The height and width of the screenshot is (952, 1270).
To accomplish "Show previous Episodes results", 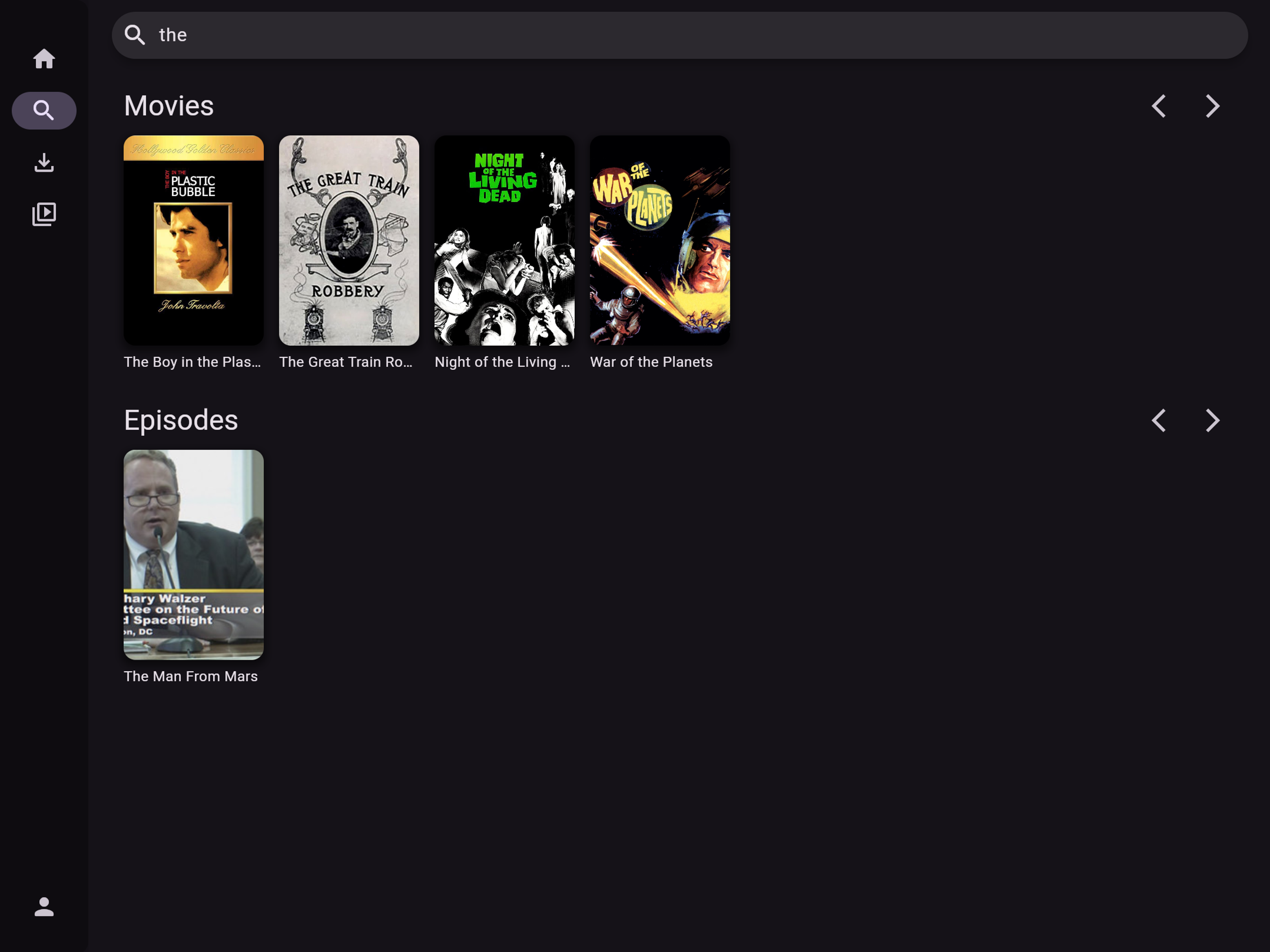I will (x=1158, y=420).
